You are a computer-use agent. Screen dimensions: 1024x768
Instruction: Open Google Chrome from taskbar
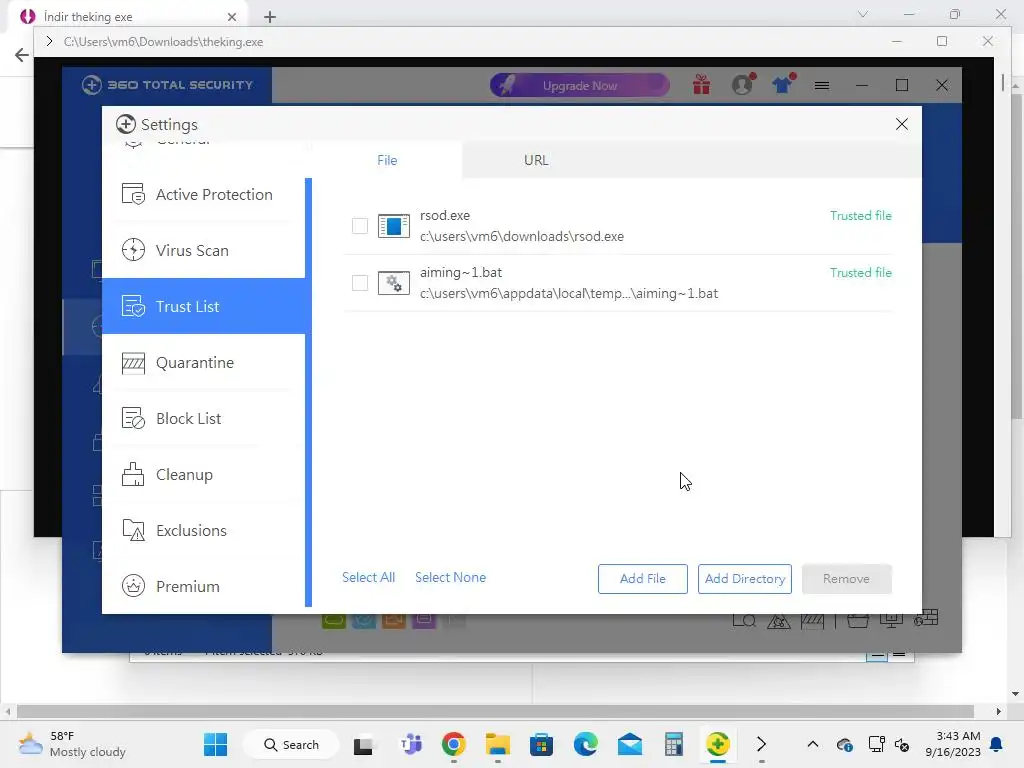pyautogui.click(x=453, y=744)
